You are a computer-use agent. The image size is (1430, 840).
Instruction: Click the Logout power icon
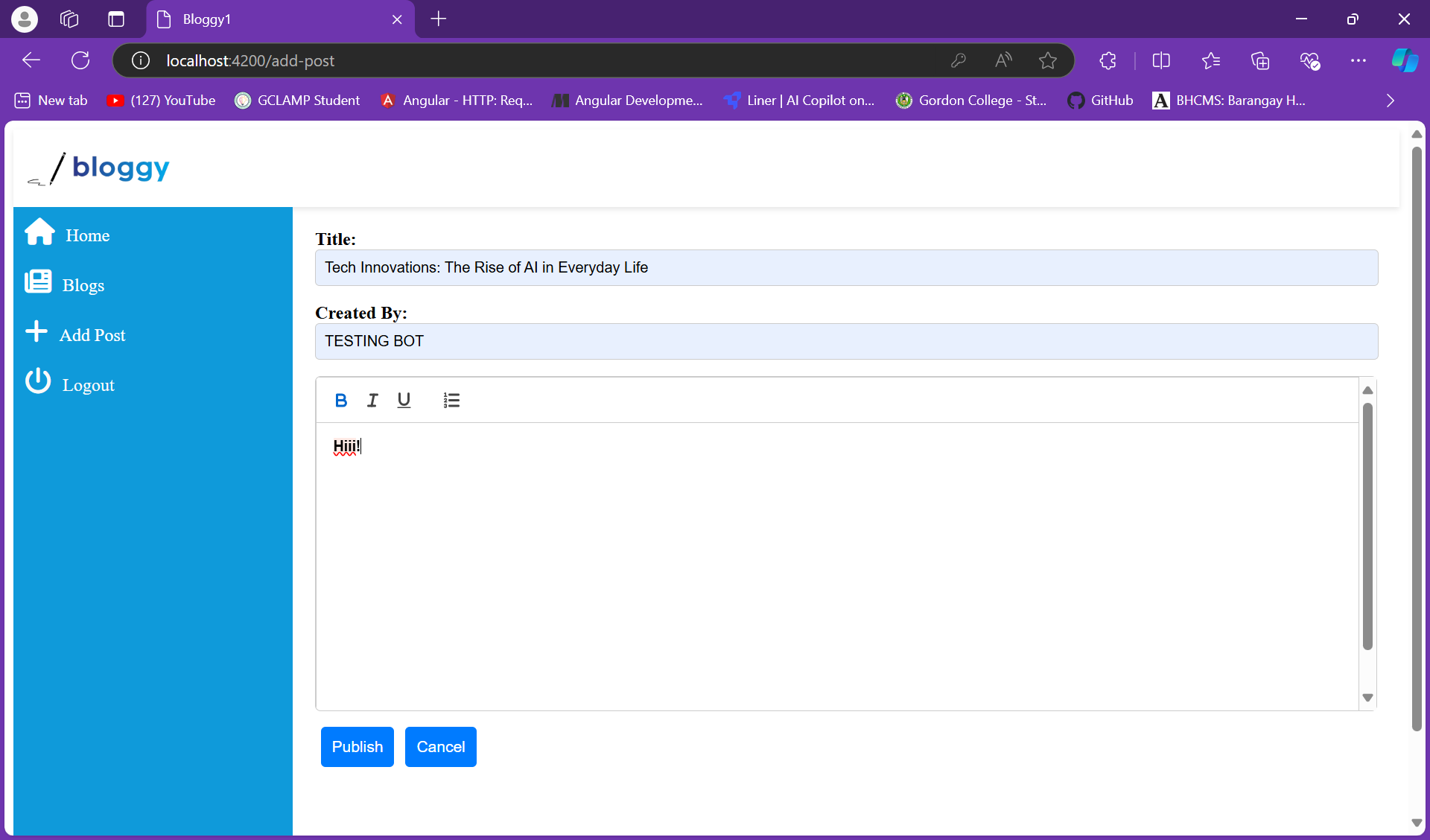click(x=38, y=381)
